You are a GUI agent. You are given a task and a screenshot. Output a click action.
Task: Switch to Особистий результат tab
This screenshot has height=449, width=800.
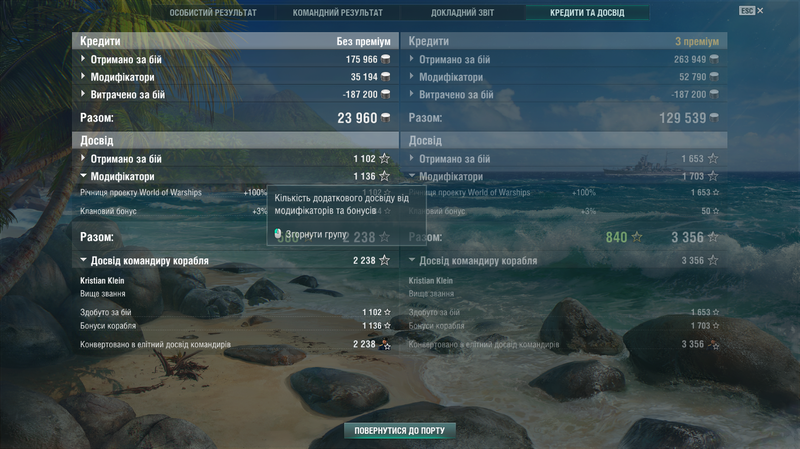pyautogui.click(x=213, y=13)
